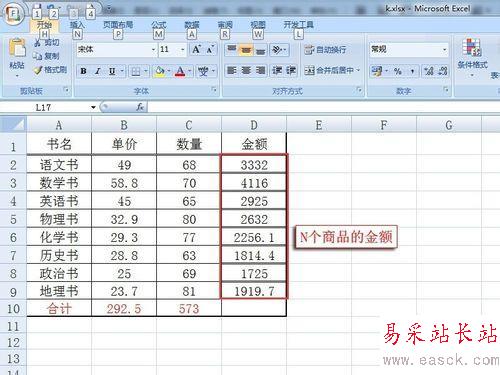Open the 开发工具 Developer tab
The image size is (500, 375).
click(298, 25)
